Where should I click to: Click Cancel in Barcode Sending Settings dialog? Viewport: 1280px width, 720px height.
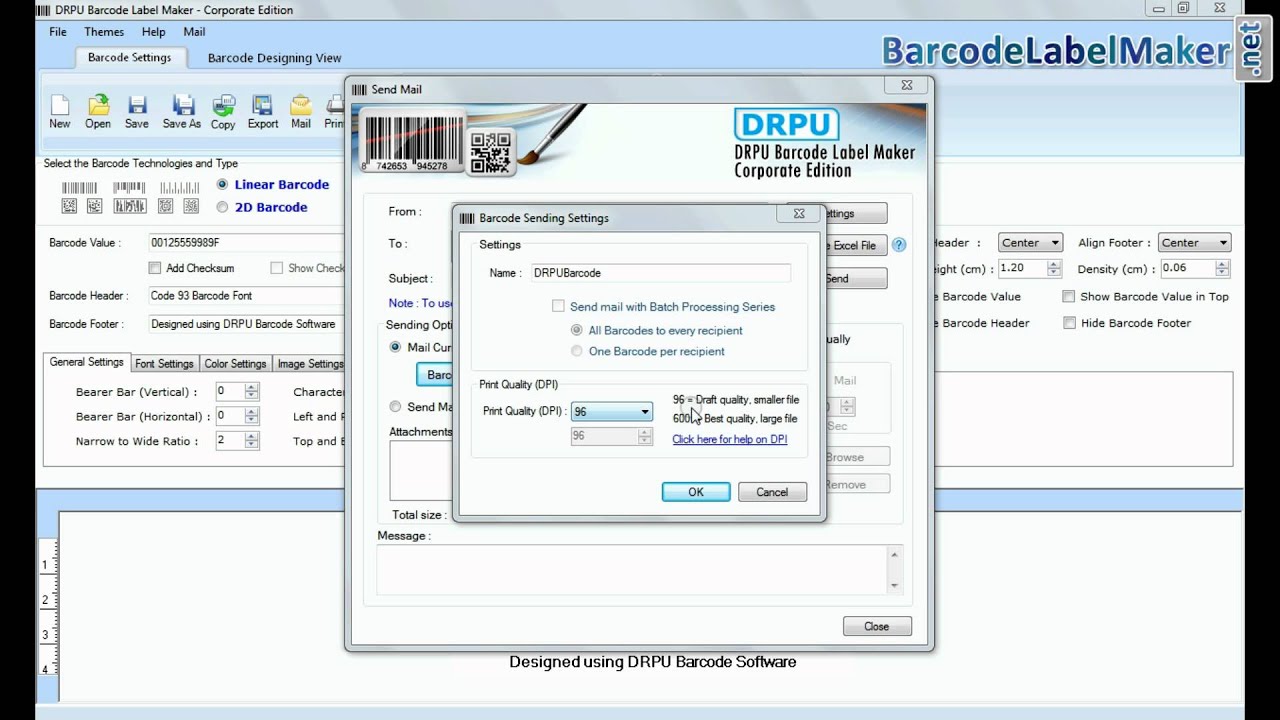pos(772,492)
